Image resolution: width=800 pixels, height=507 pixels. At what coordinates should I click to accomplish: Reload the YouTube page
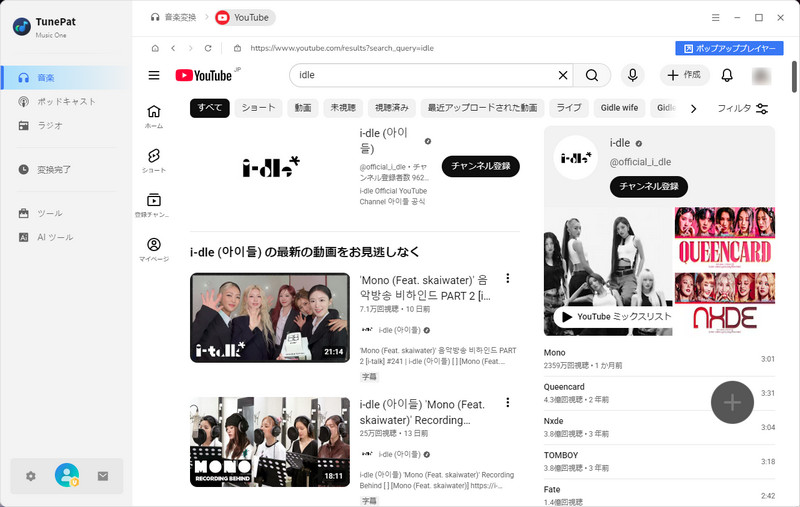pyautogui.click(x=208, y=48)
